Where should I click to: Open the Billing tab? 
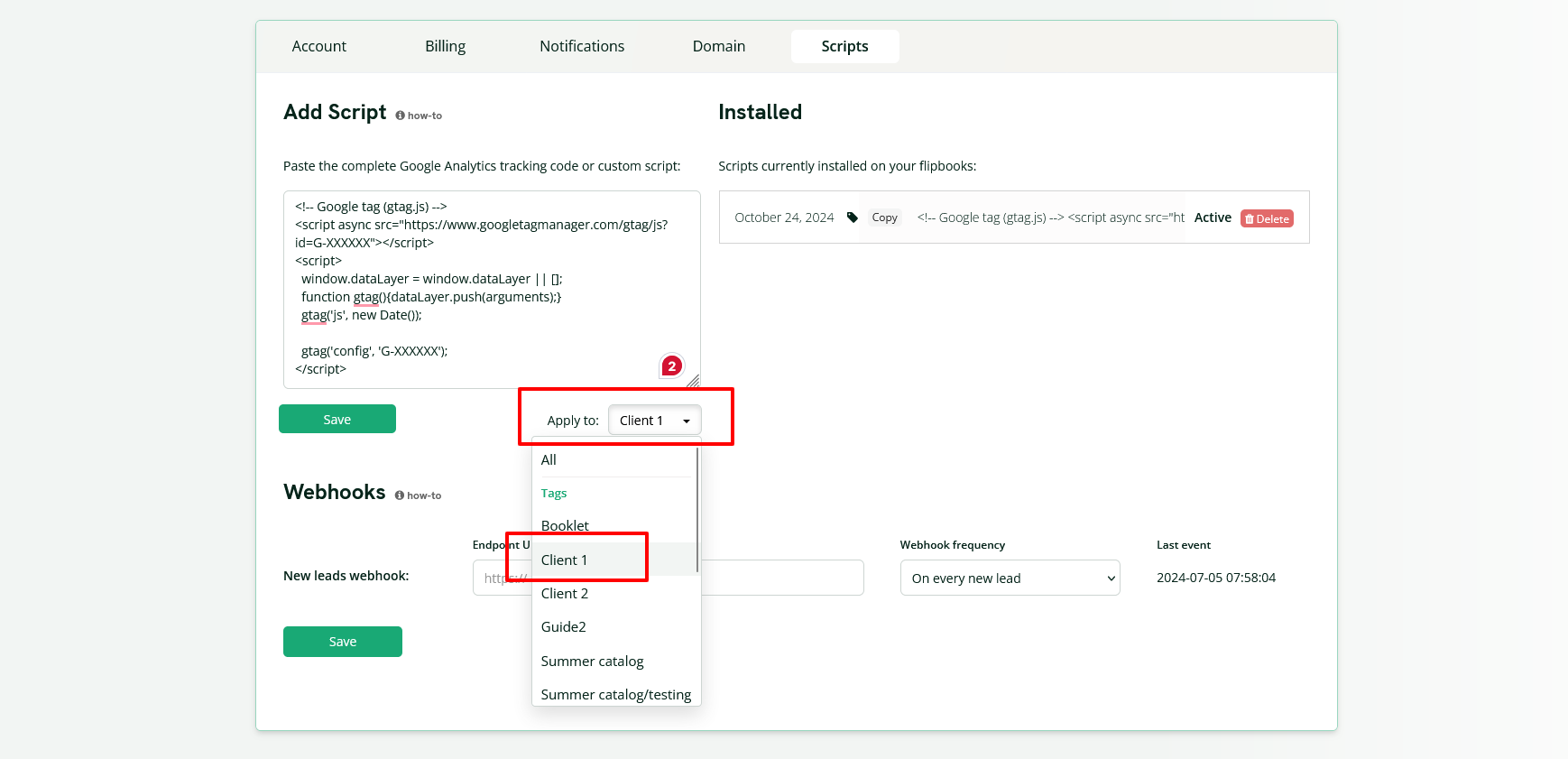445,46
